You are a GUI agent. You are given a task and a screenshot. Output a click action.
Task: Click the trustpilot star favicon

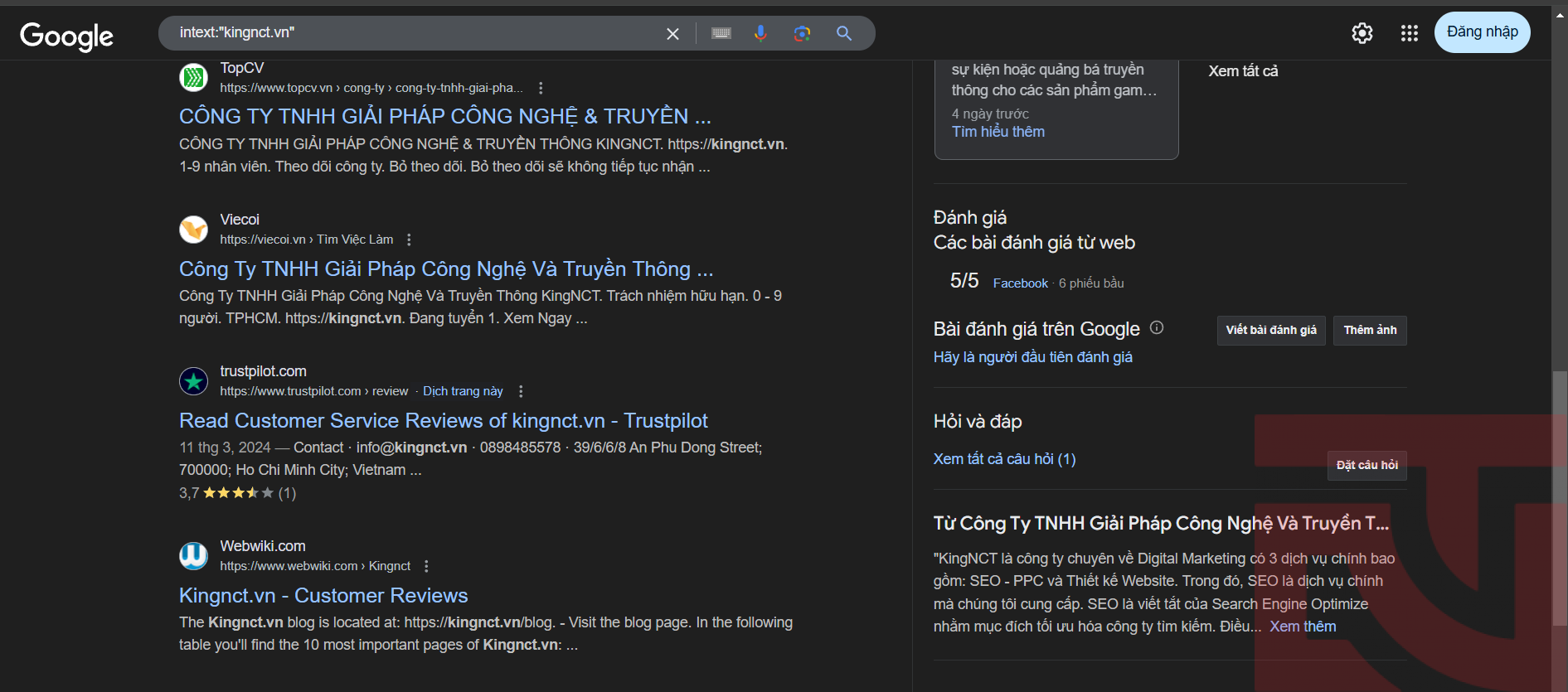point(194,381)
